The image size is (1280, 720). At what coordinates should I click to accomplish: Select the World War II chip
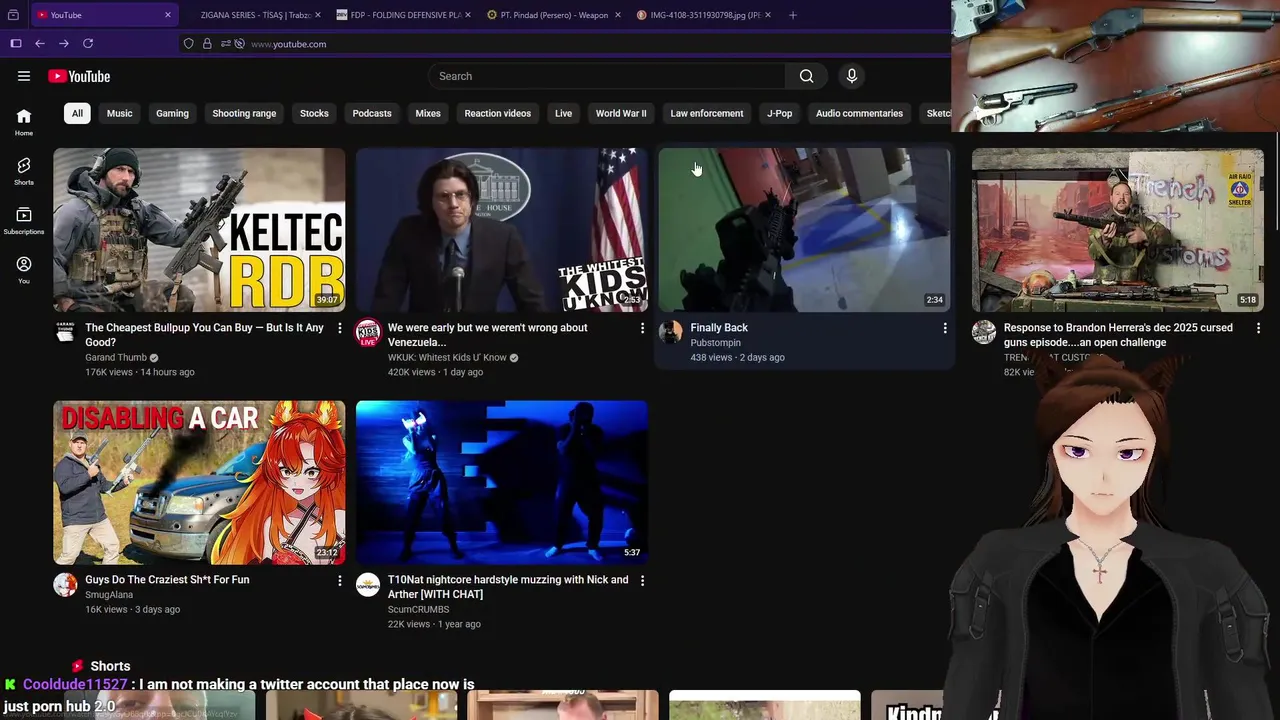pos(621,113)
